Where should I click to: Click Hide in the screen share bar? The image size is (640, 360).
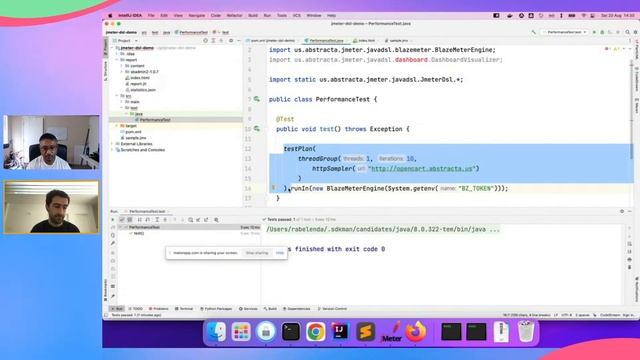pyautogui.click(x=280, y=253)
